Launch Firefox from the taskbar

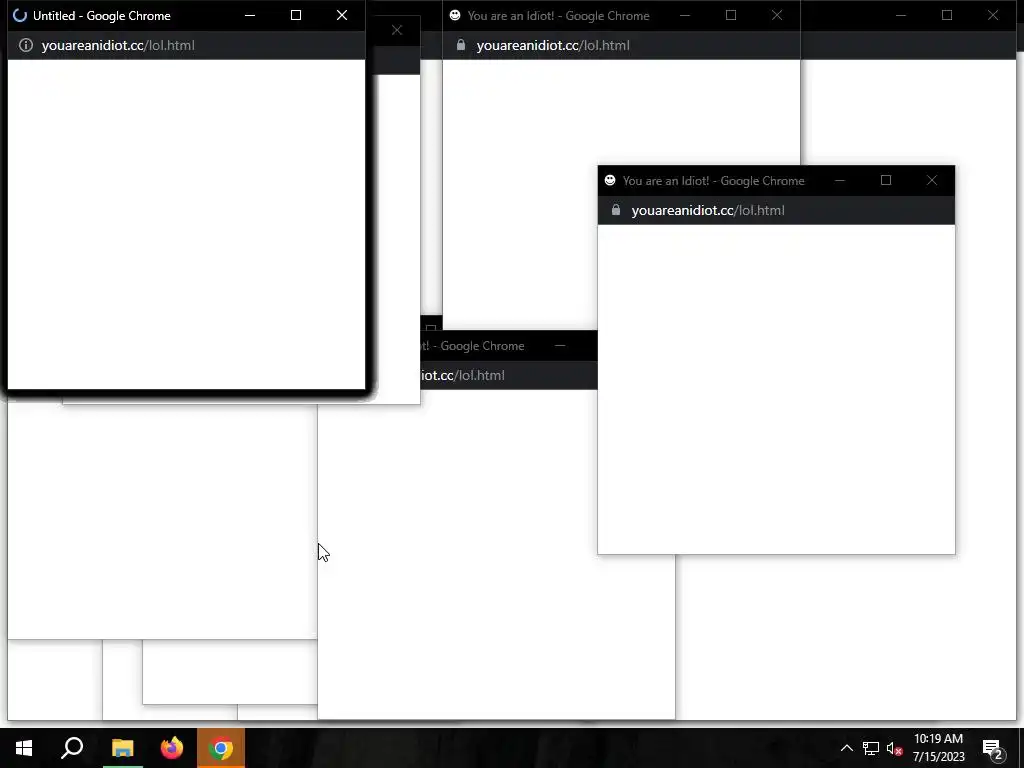coord(172,748)
